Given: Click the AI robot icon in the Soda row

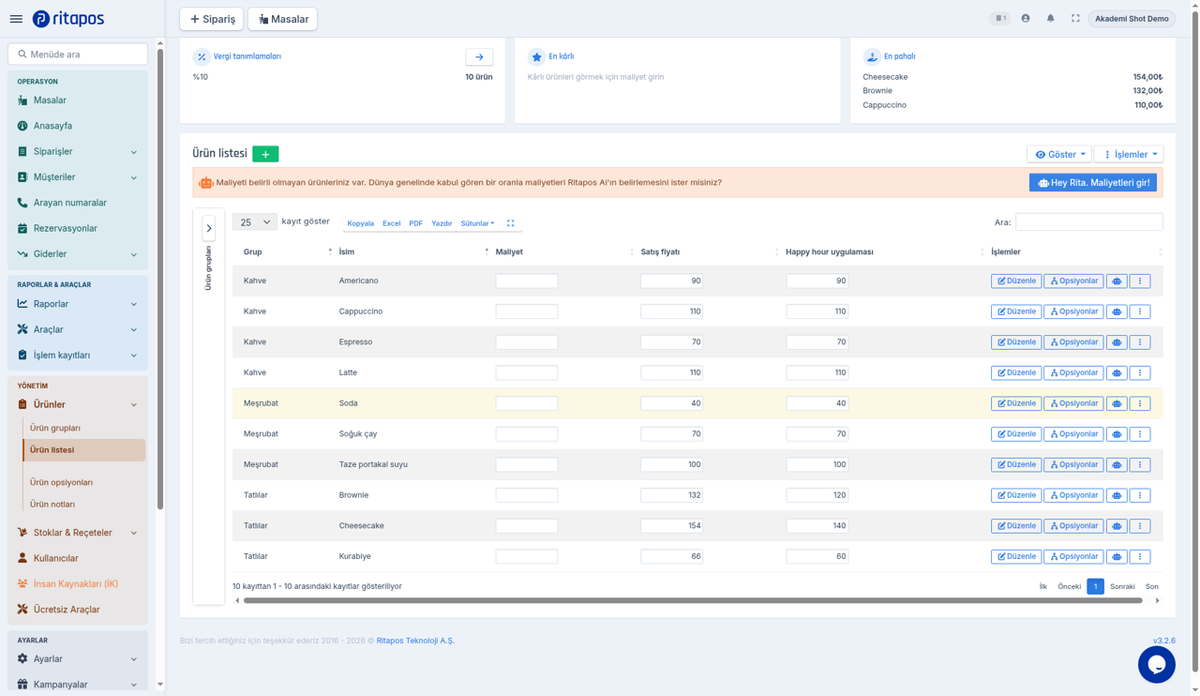Looking at the screenshot, I should point(1116,404).
